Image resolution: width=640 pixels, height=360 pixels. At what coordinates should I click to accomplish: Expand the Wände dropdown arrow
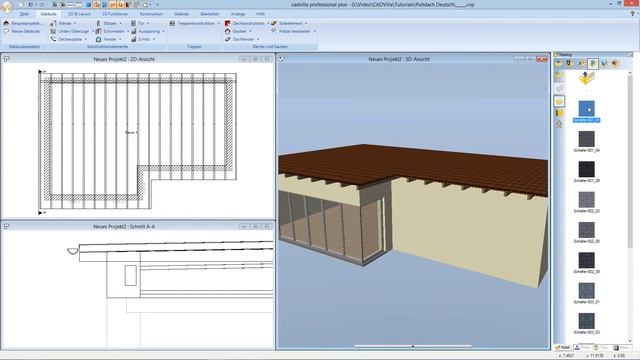point(75,23)
